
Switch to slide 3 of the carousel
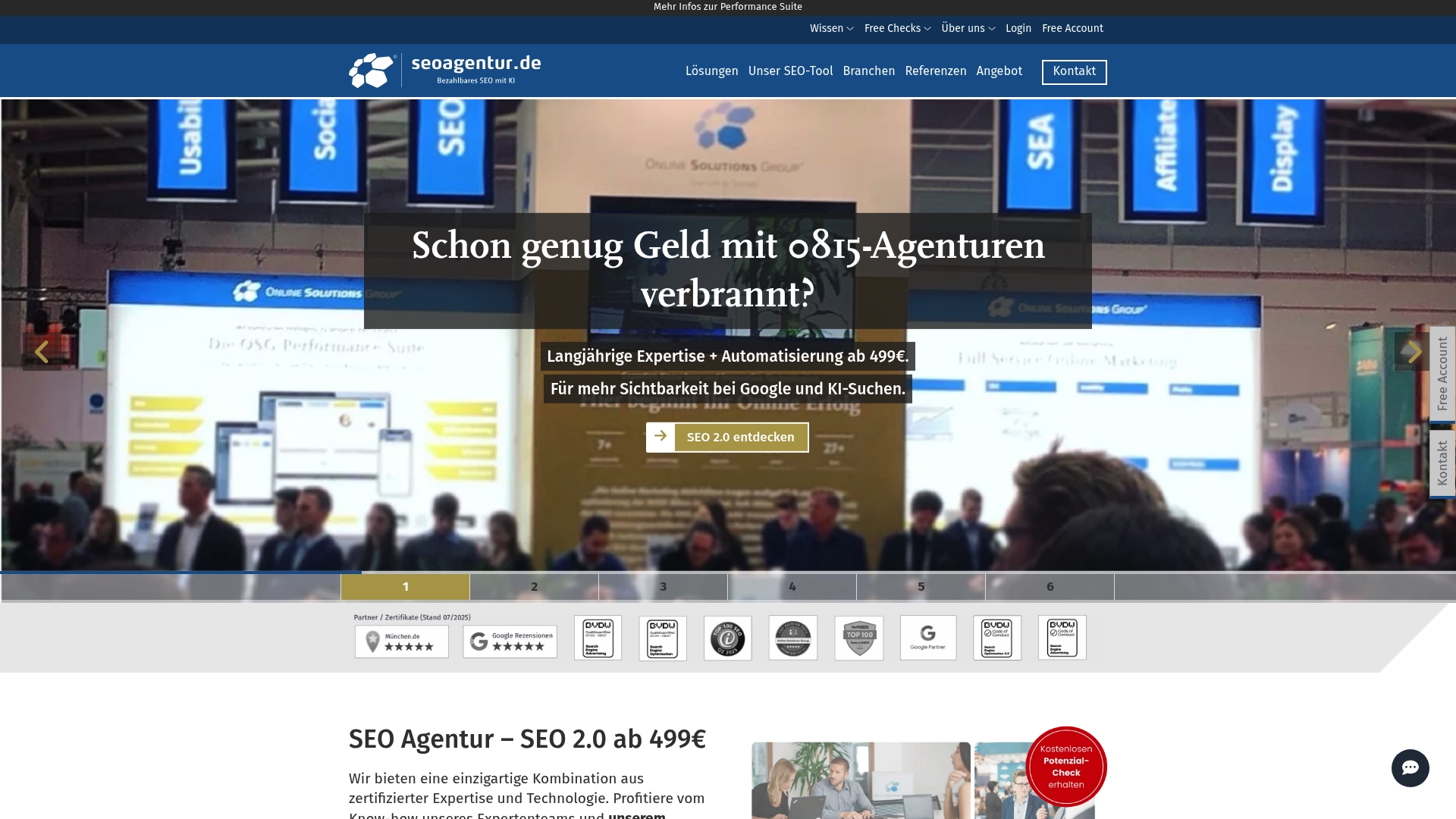tap(663, 585)
